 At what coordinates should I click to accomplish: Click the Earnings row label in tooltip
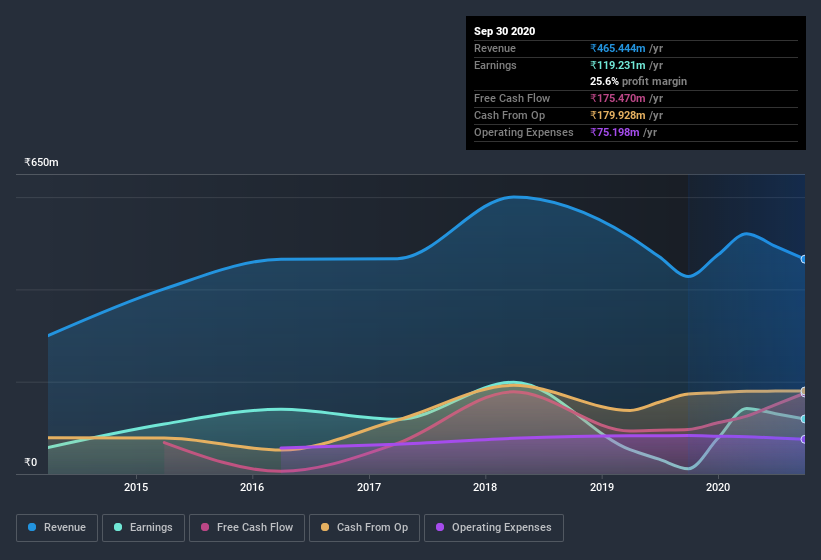click(x=495, y=65)
